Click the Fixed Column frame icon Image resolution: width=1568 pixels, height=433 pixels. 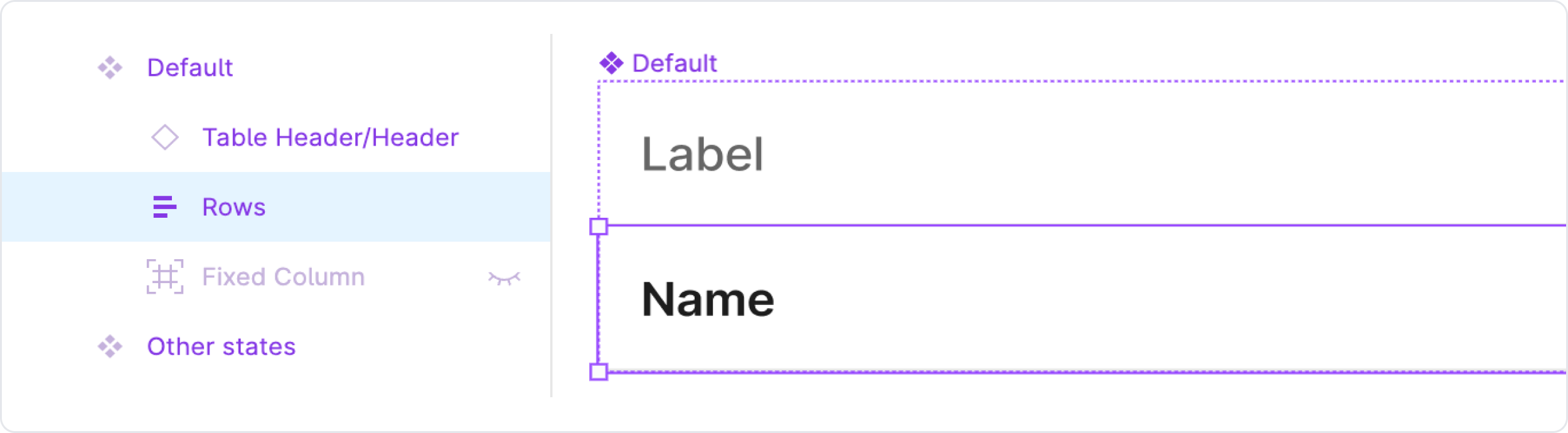[166, 276]
